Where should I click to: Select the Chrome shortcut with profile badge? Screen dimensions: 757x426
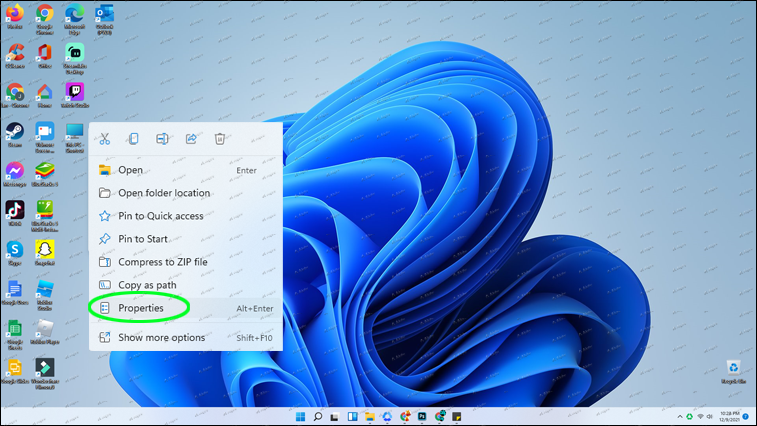[15, 95]
